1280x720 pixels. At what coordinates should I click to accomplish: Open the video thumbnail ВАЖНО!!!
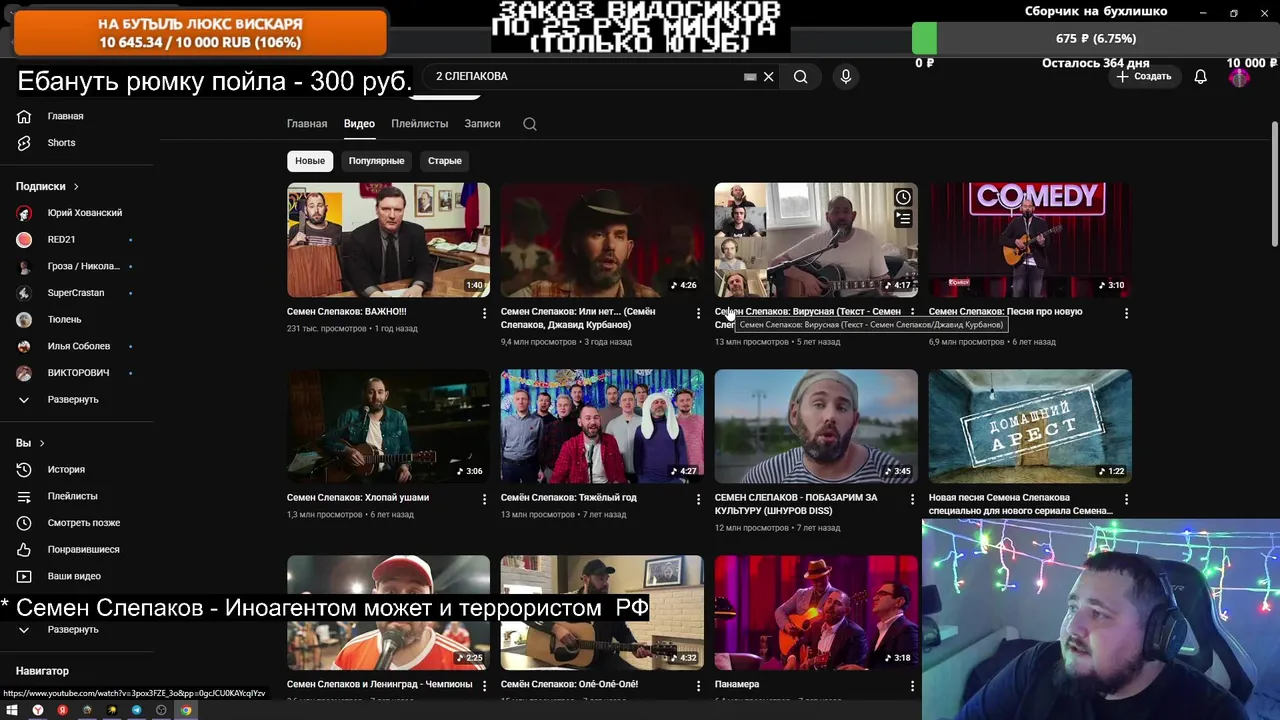coord(388,240)
